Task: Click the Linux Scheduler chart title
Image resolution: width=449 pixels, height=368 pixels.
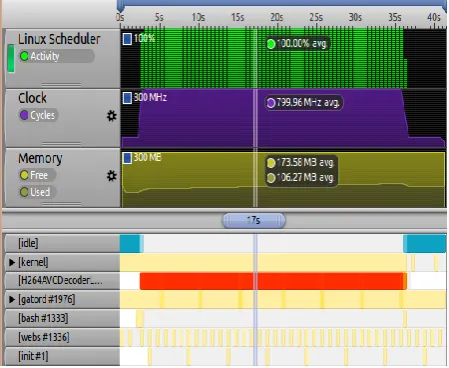Action: 59,39
